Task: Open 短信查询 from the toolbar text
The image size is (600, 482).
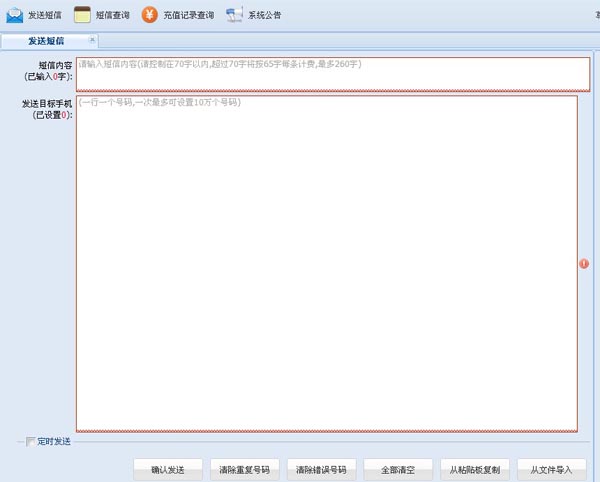Action: click(113, 16)
